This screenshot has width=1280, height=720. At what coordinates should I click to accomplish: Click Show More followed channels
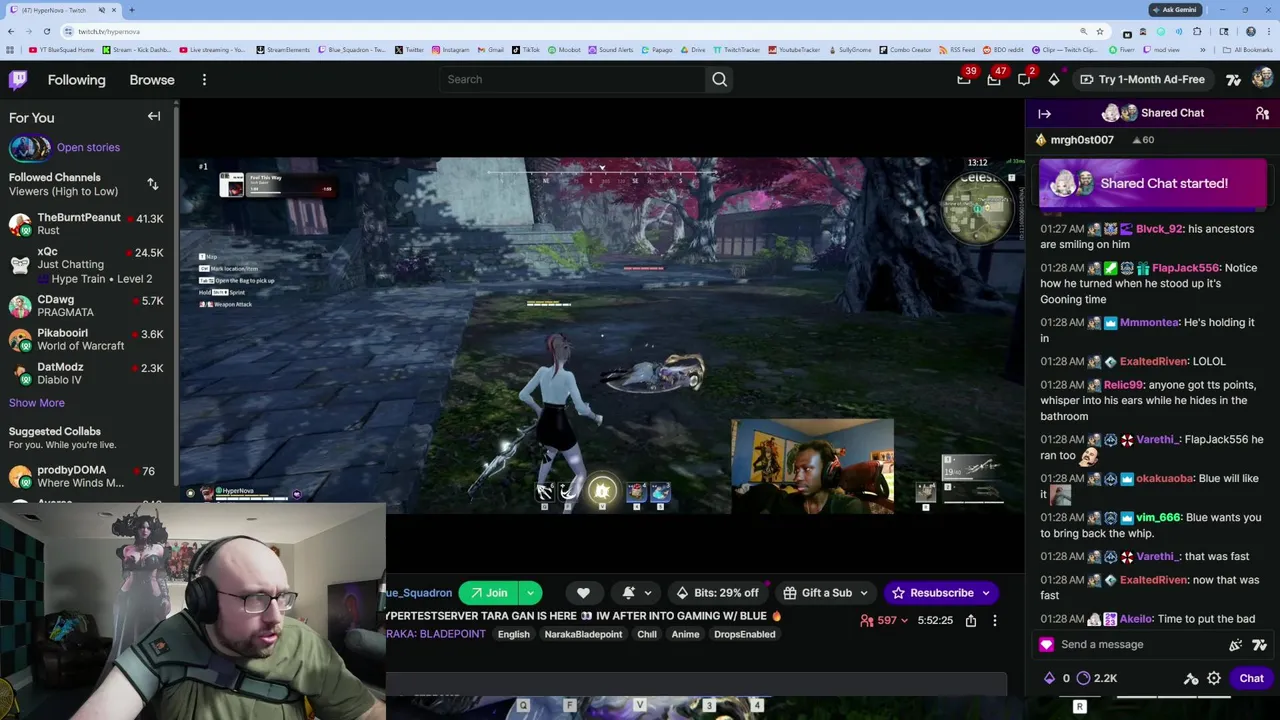click(37, 403)
